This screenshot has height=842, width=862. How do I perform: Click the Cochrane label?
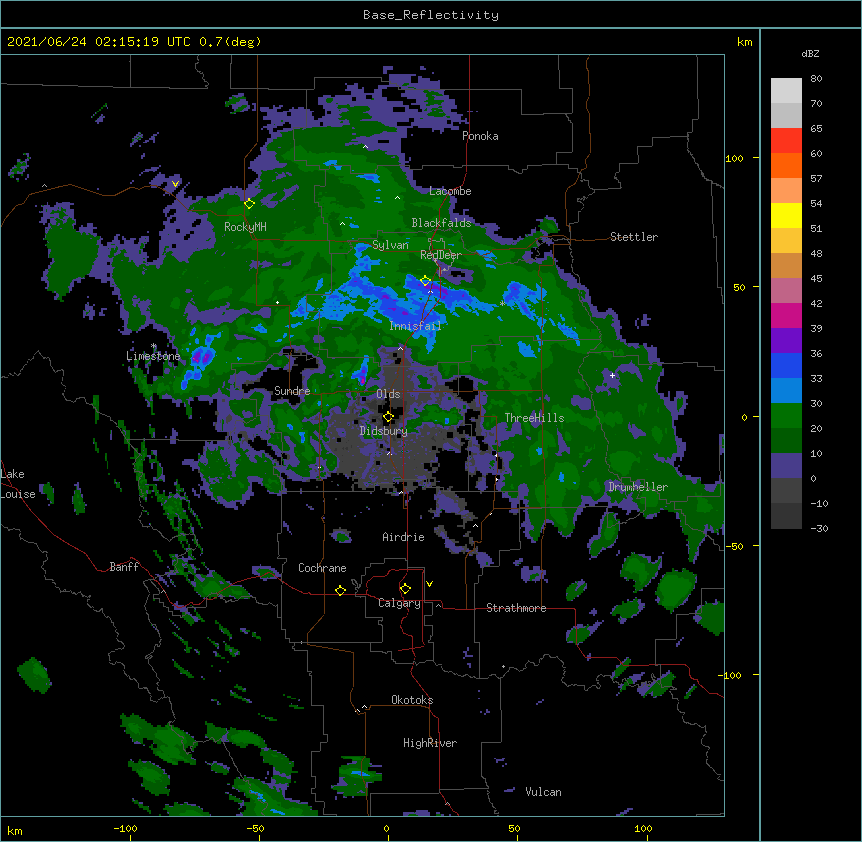pyautogui.click(x=322, y=568)
